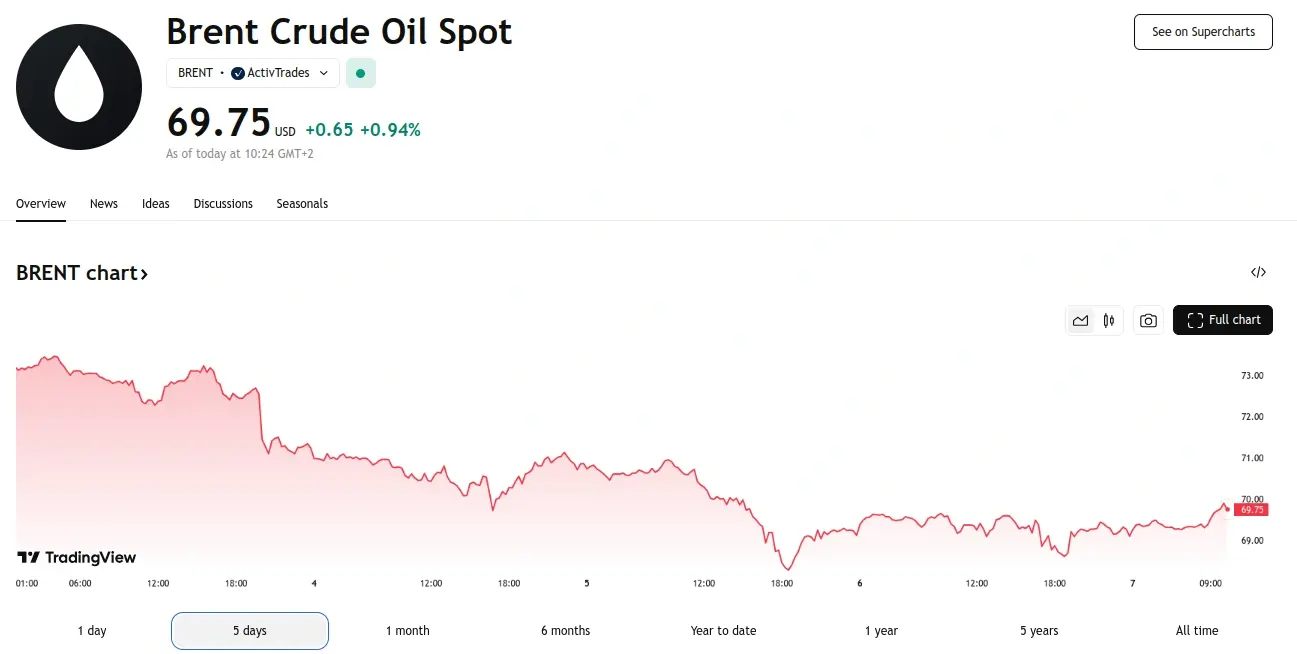1297x654 pixels.
Task: Click the red 69.75 price label on the axis
Action: coord(1250,509)
